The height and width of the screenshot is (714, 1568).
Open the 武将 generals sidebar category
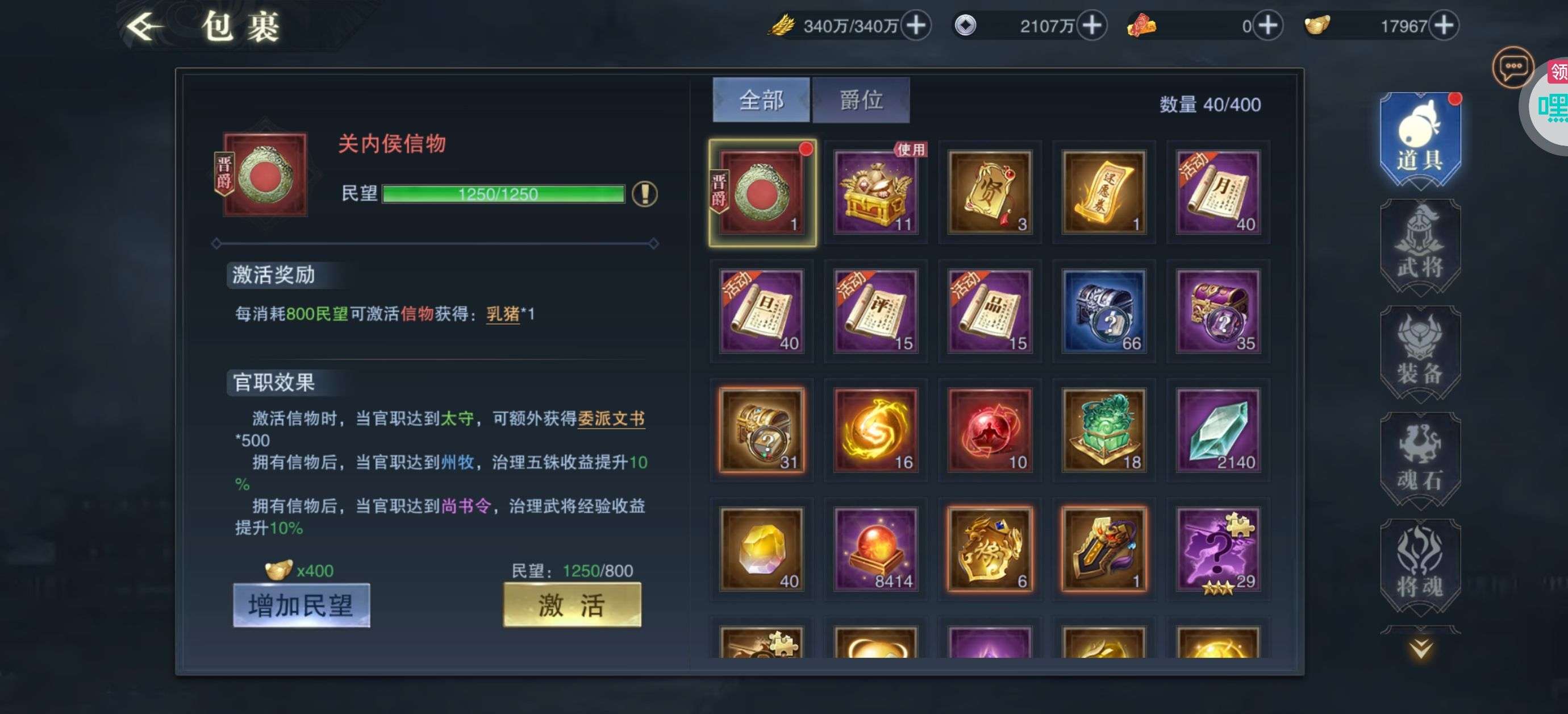[x=1420, y=246]
